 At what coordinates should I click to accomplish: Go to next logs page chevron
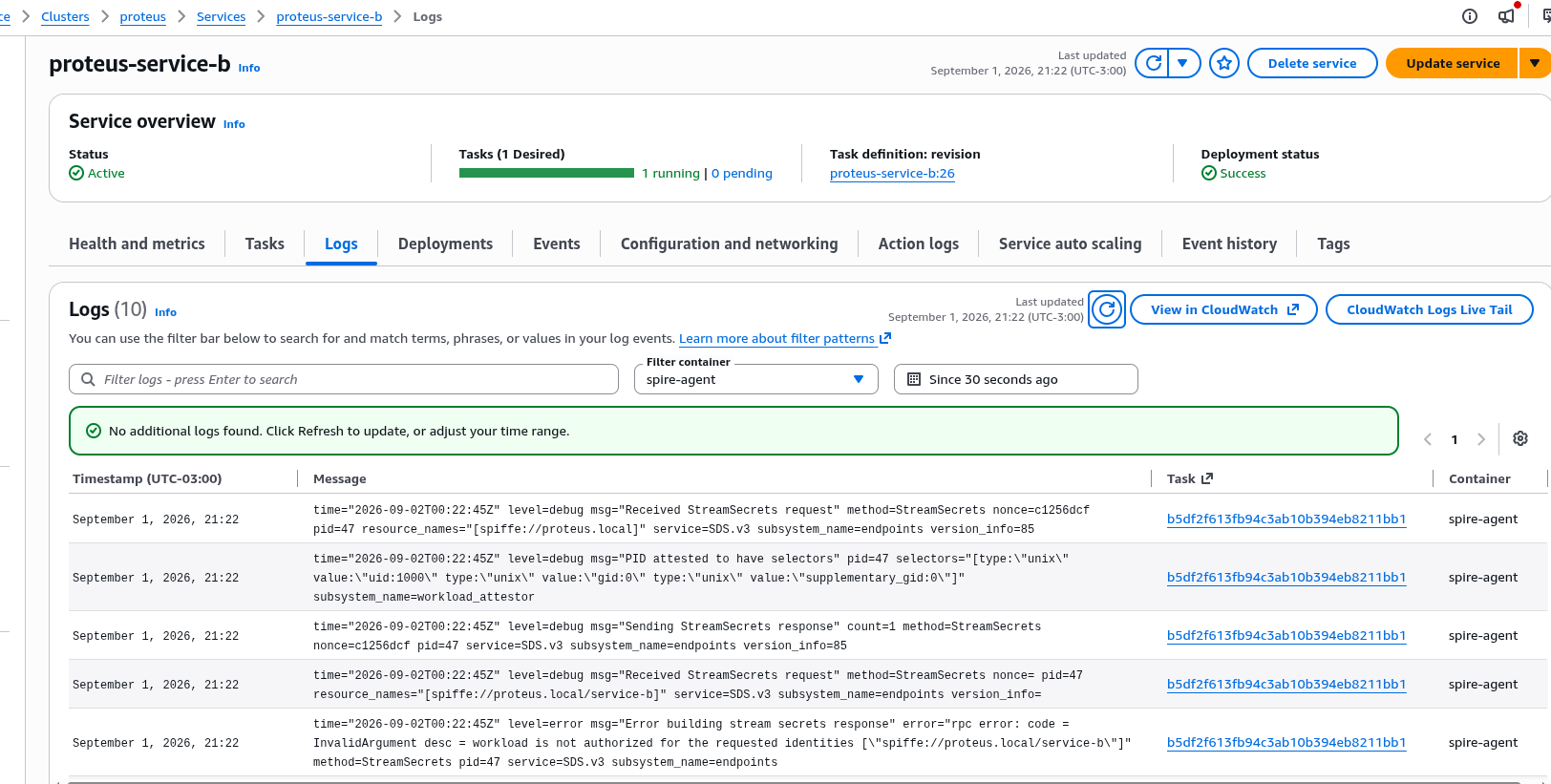[1481, 439]
